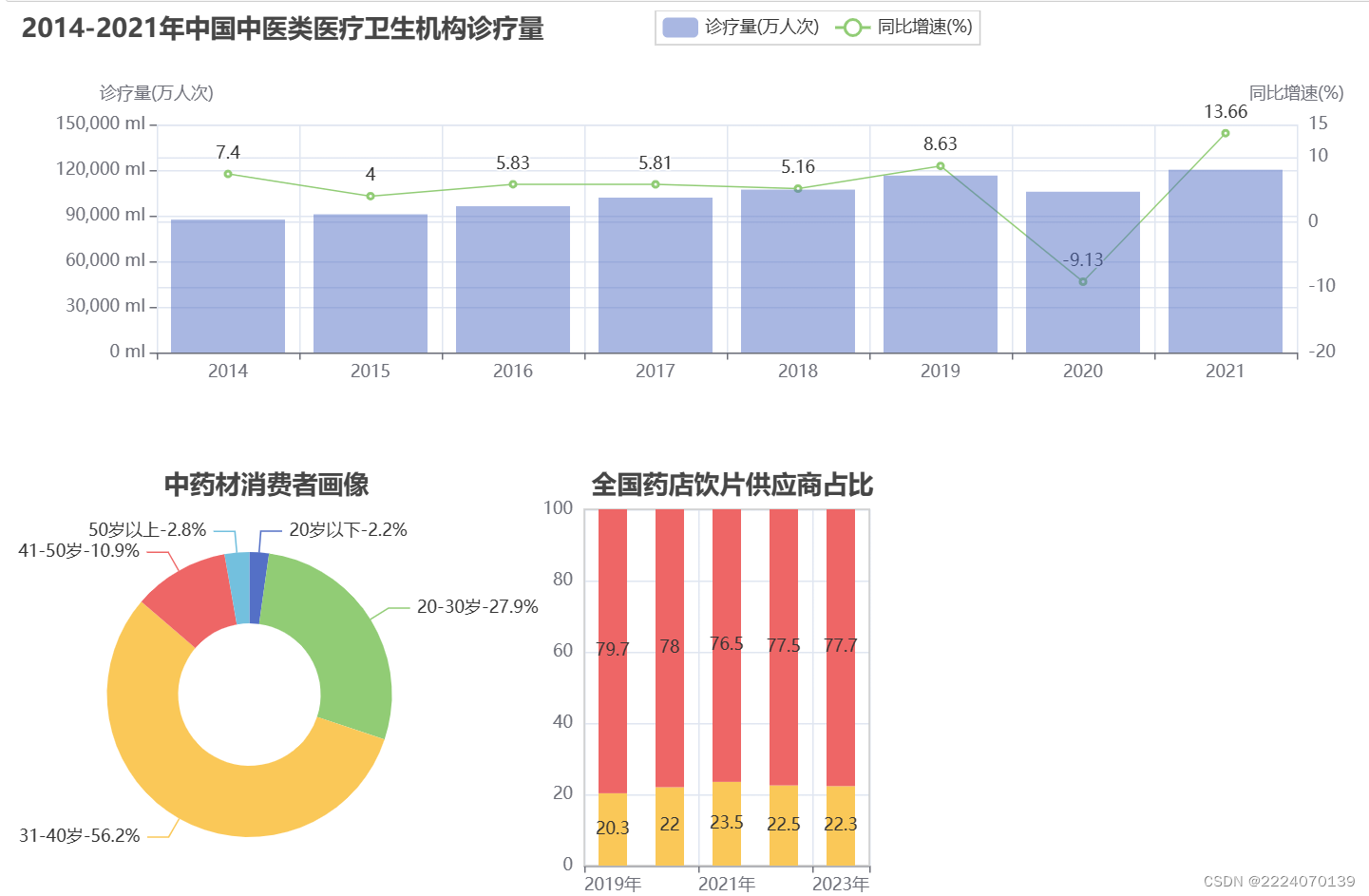Select the tallest 2021 bar column

1226,261
